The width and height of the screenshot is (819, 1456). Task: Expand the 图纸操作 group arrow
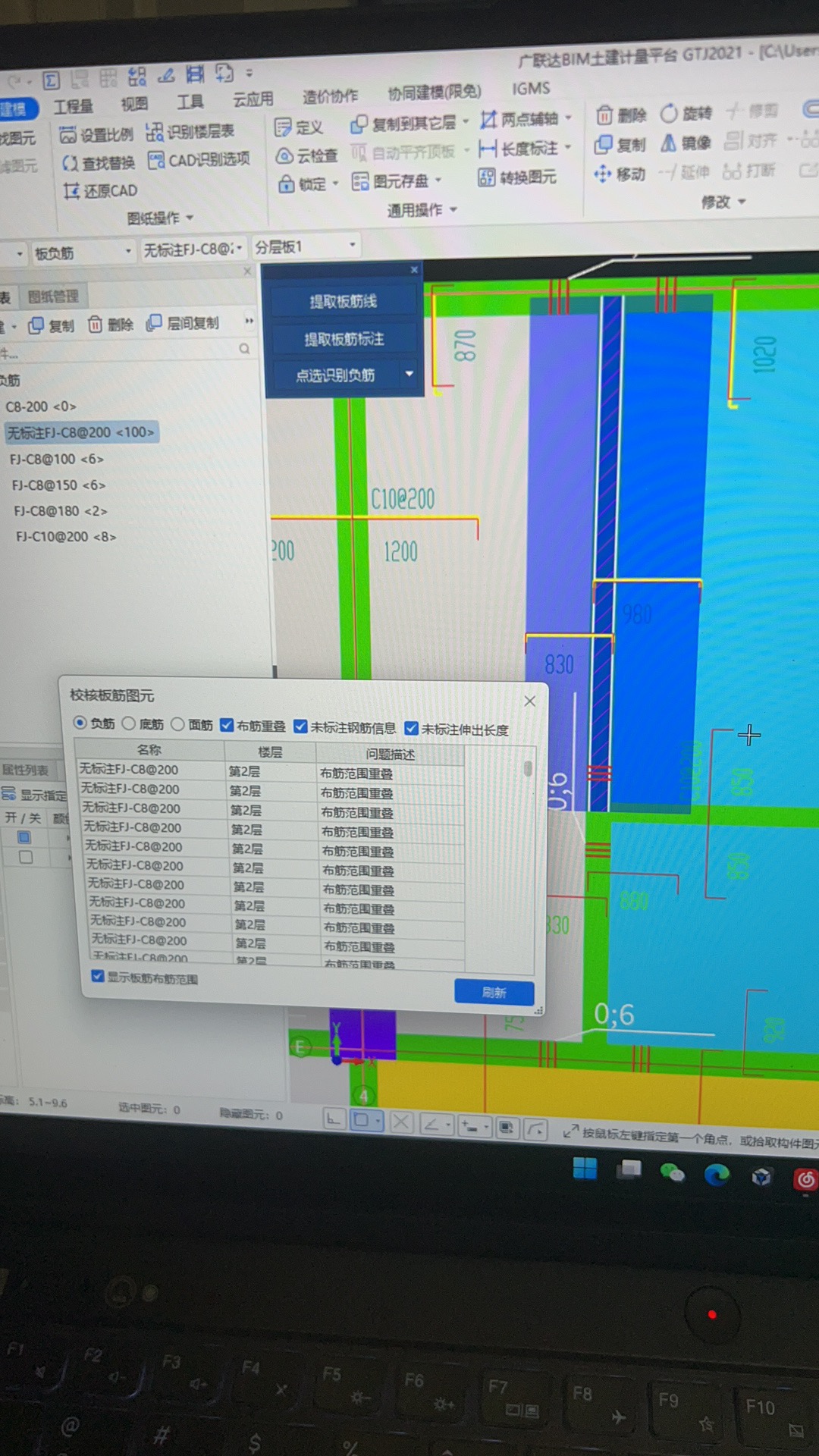pos(190,218)
